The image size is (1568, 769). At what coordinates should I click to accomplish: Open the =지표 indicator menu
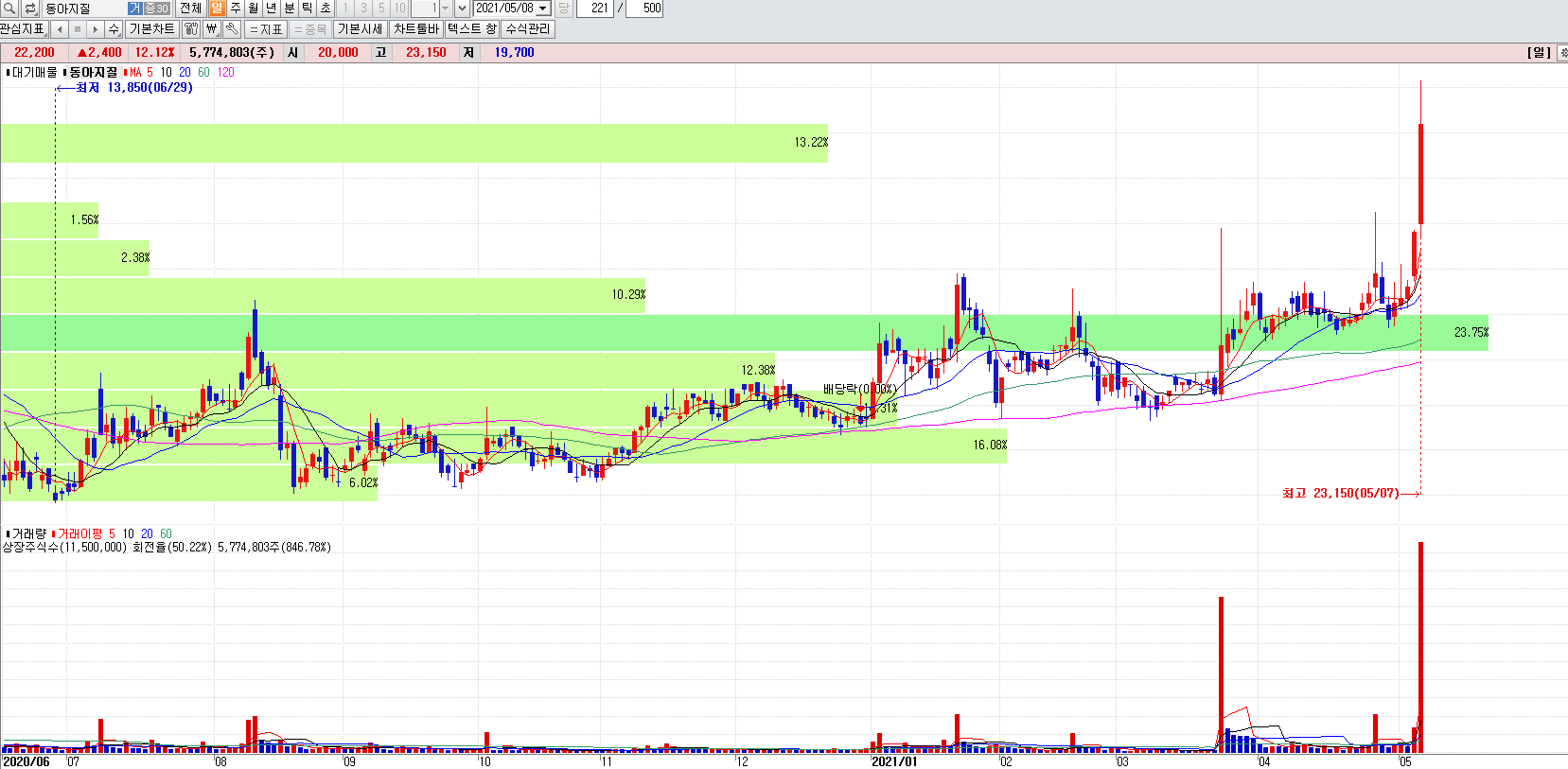click(x=266, y=29)
